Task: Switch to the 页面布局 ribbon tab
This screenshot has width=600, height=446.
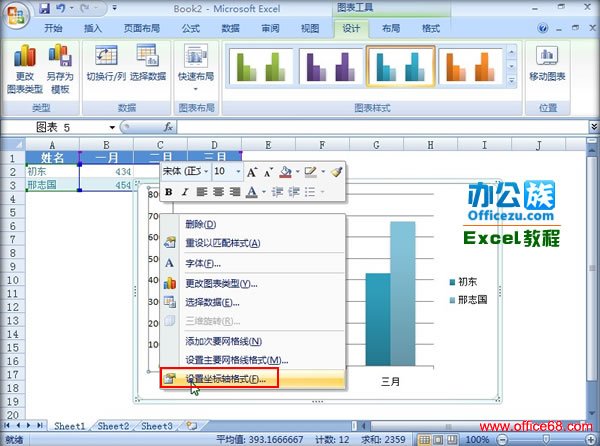Action: coord(142,28)
